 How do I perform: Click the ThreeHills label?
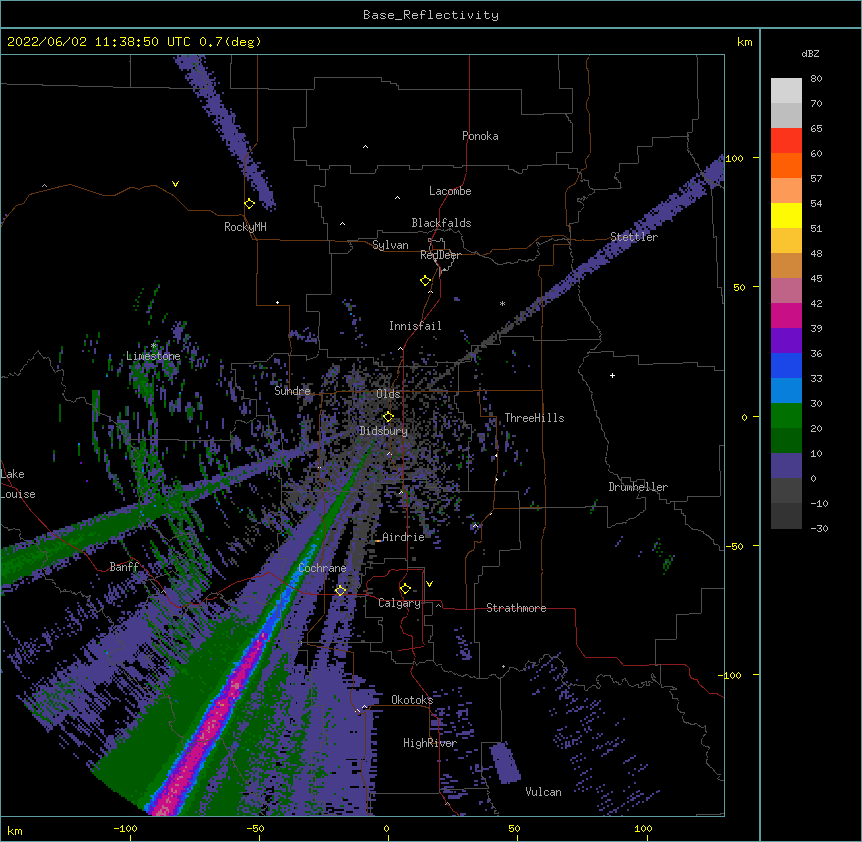[x=534, y=418]
